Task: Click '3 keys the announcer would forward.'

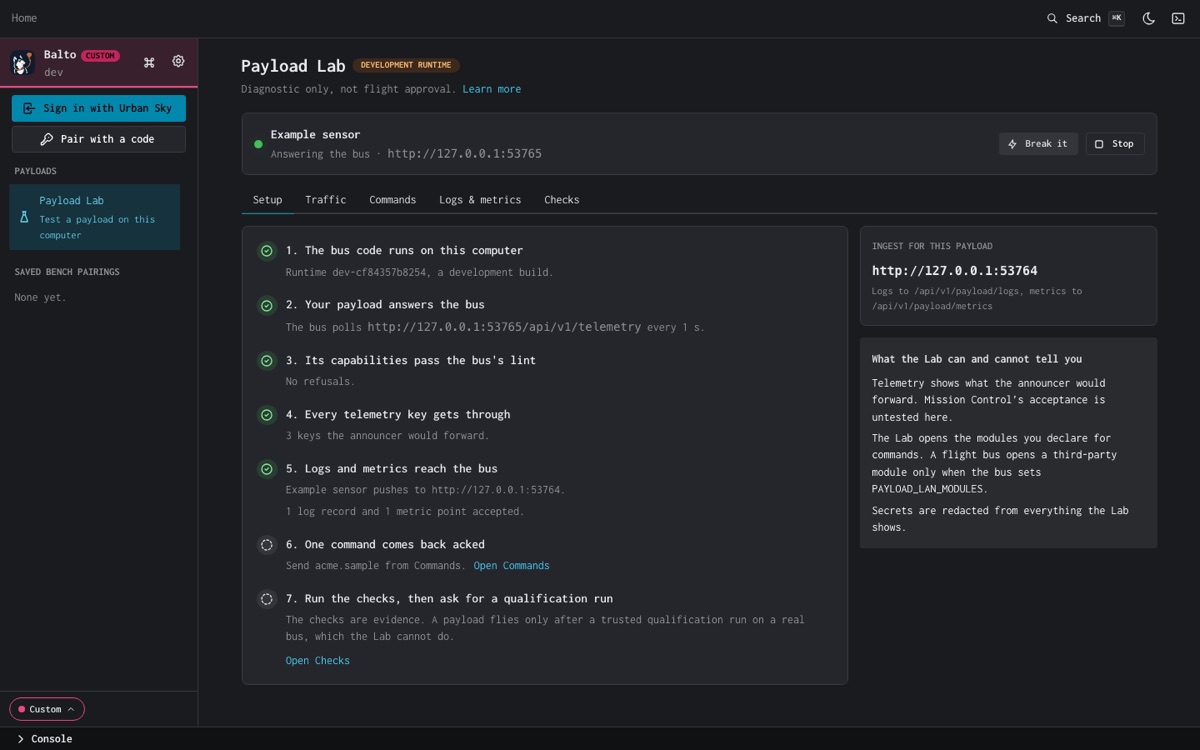Action: pyautogui.click(x=387, y=436)
